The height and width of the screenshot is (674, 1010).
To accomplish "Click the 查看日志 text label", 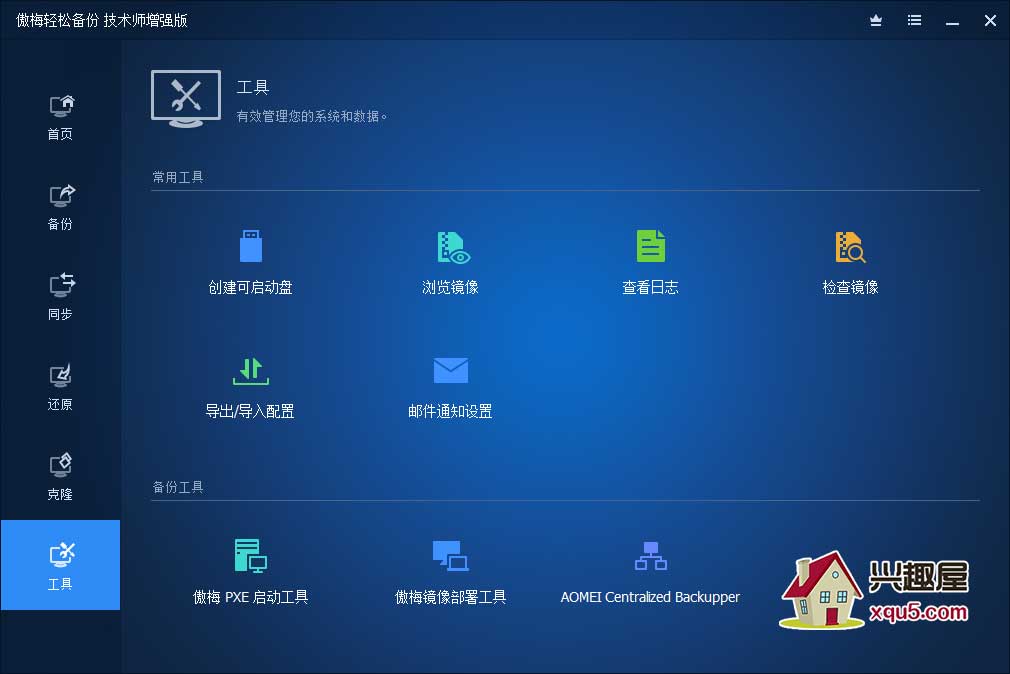I will 651,287.
